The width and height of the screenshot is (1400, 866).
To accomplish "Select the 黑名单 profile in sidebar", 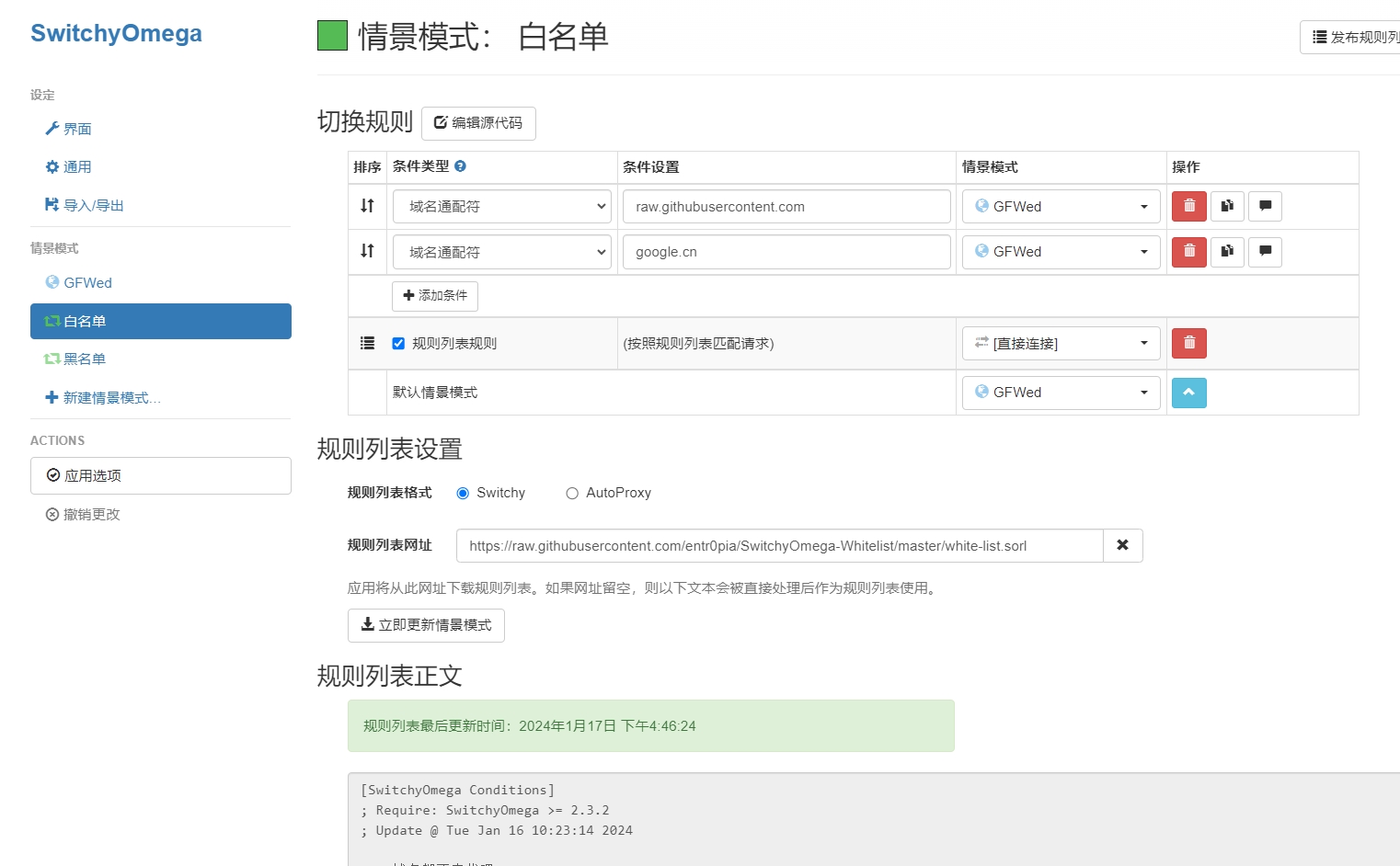I will coord(75,359).
